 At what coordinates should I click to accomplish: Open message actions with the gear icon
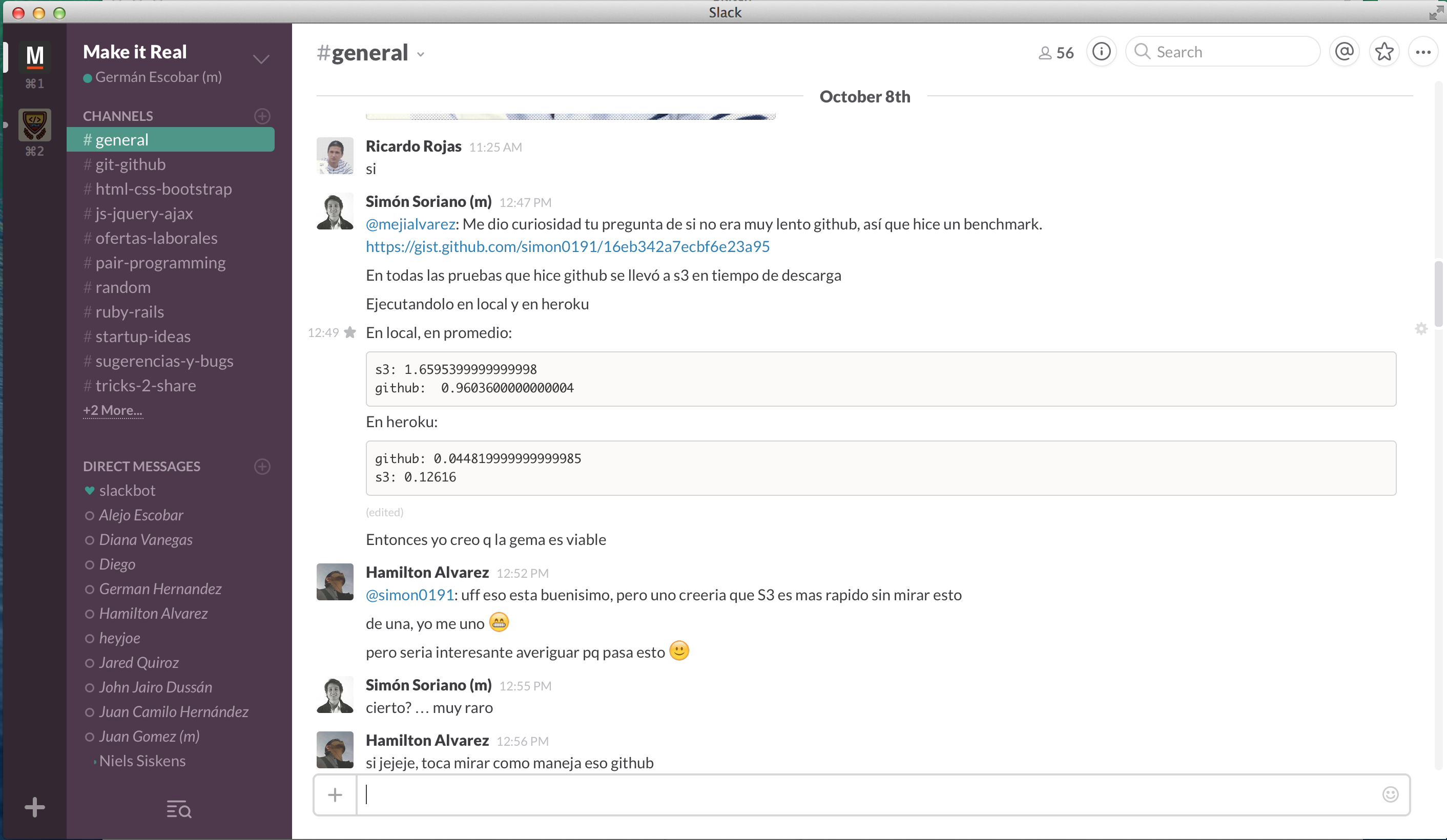pyautogui.click(x=1422, y=329)
